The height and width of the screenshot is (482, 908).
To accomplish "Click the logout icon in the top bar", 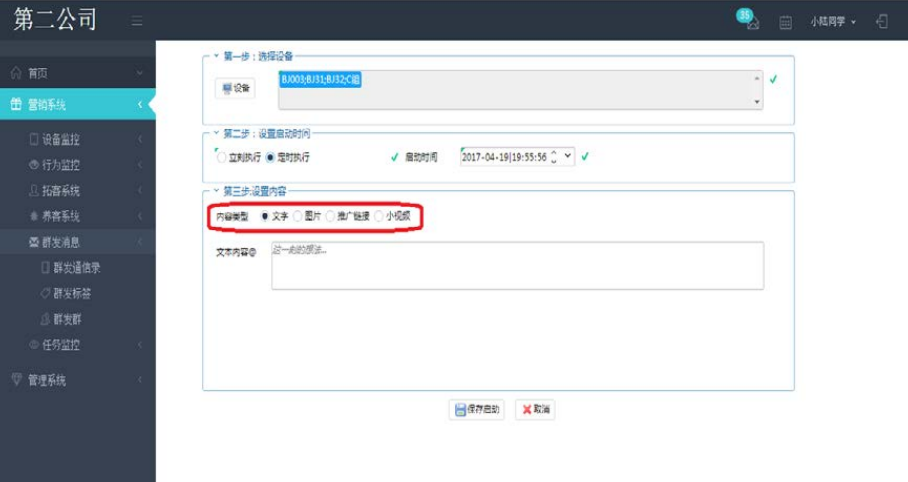I will [x=882, y=21].
